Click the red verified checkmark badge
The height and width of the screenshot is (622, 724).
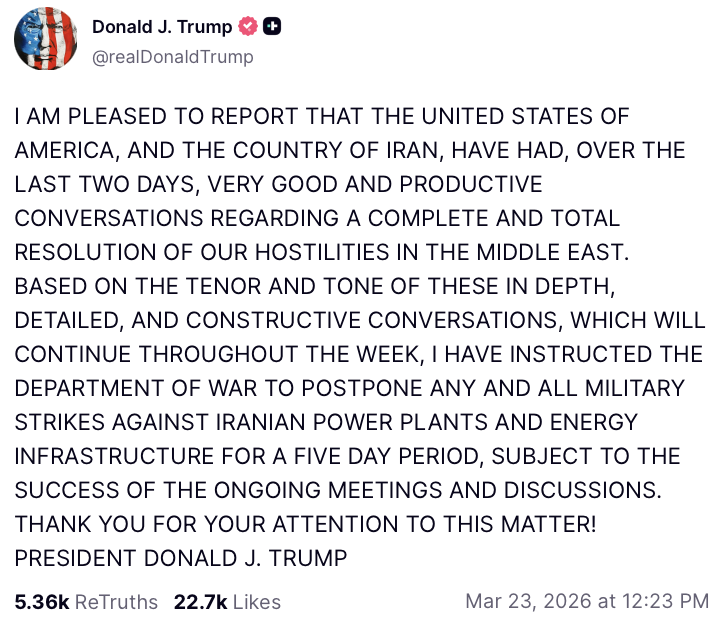tap(246, 28)
